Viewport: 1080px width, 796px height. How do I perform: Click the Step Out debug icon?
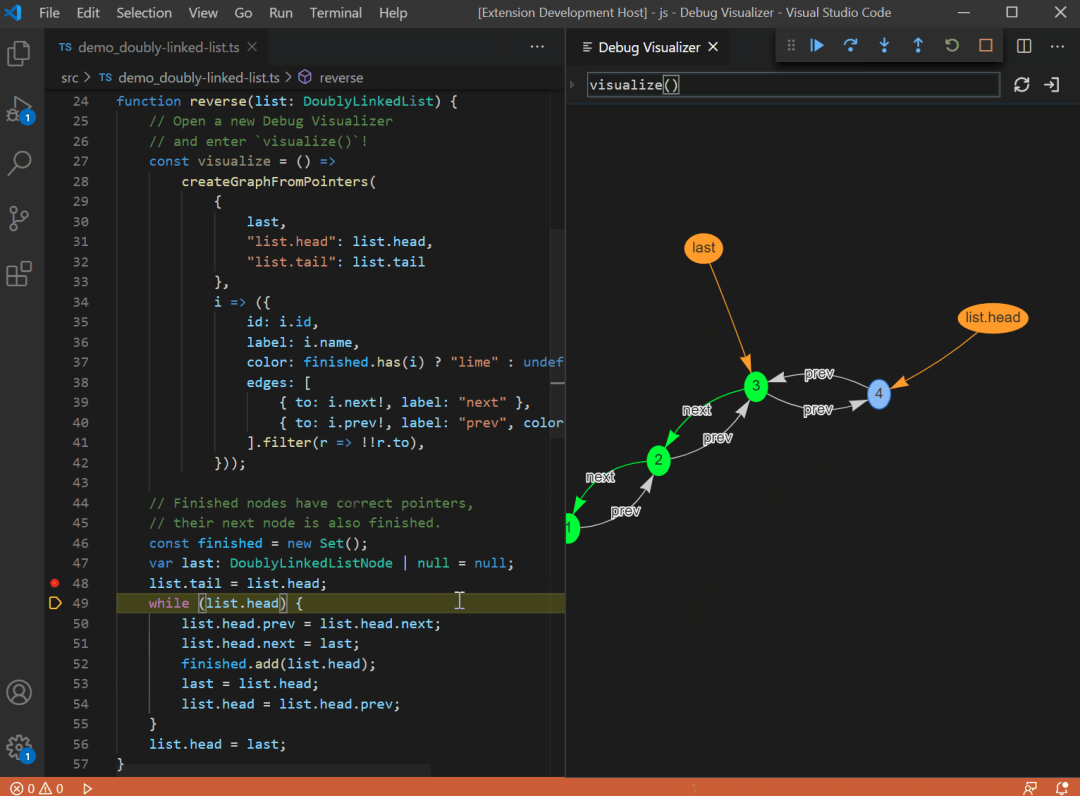[918, 45]
